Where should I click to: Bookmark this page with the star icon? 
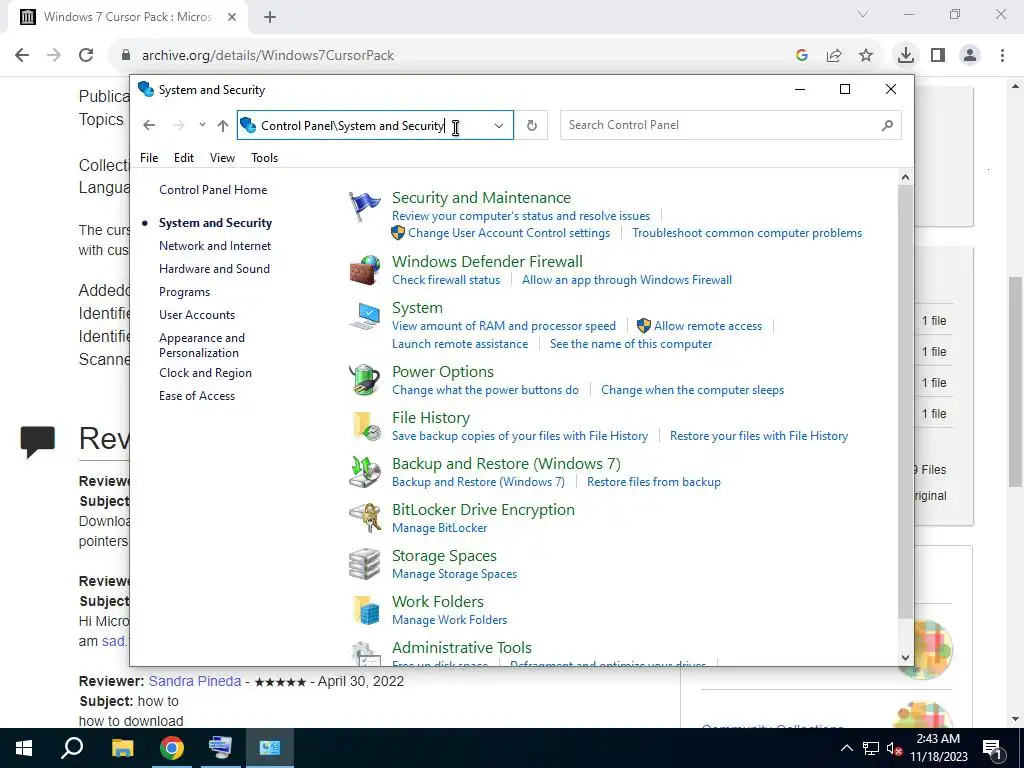866,56
